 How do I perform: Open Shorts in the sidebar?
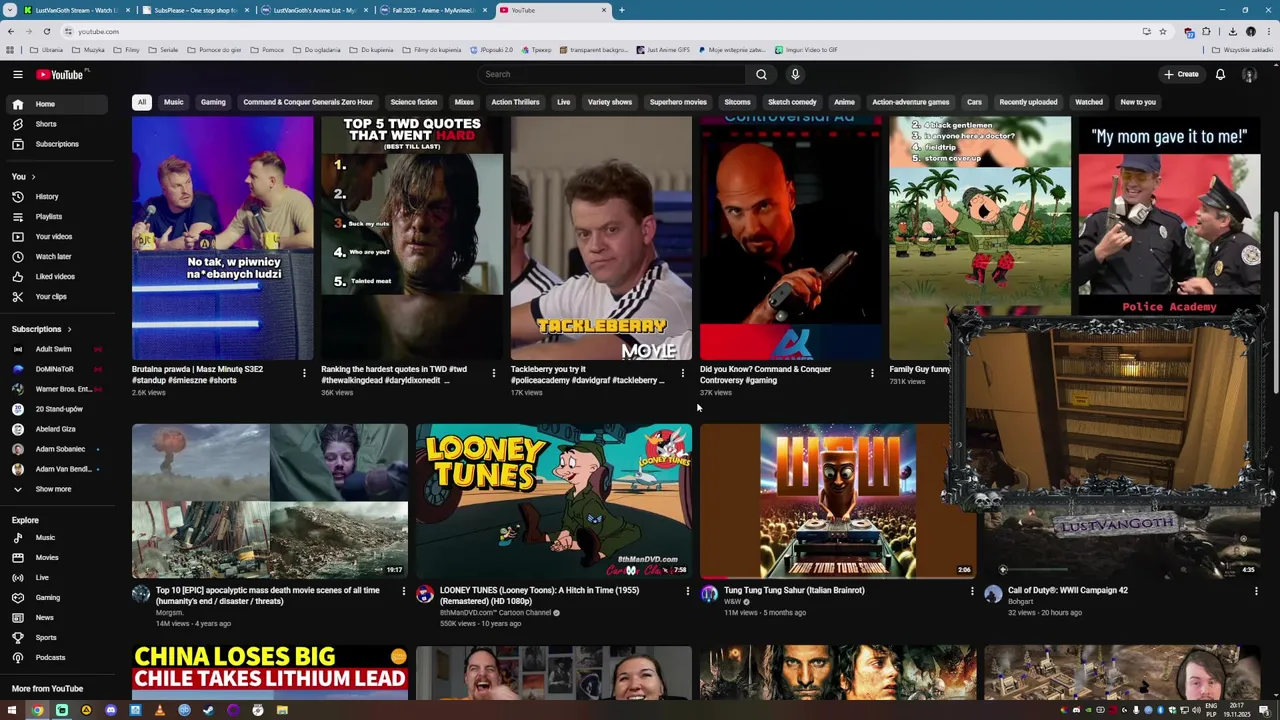click(x=58, y=124)
